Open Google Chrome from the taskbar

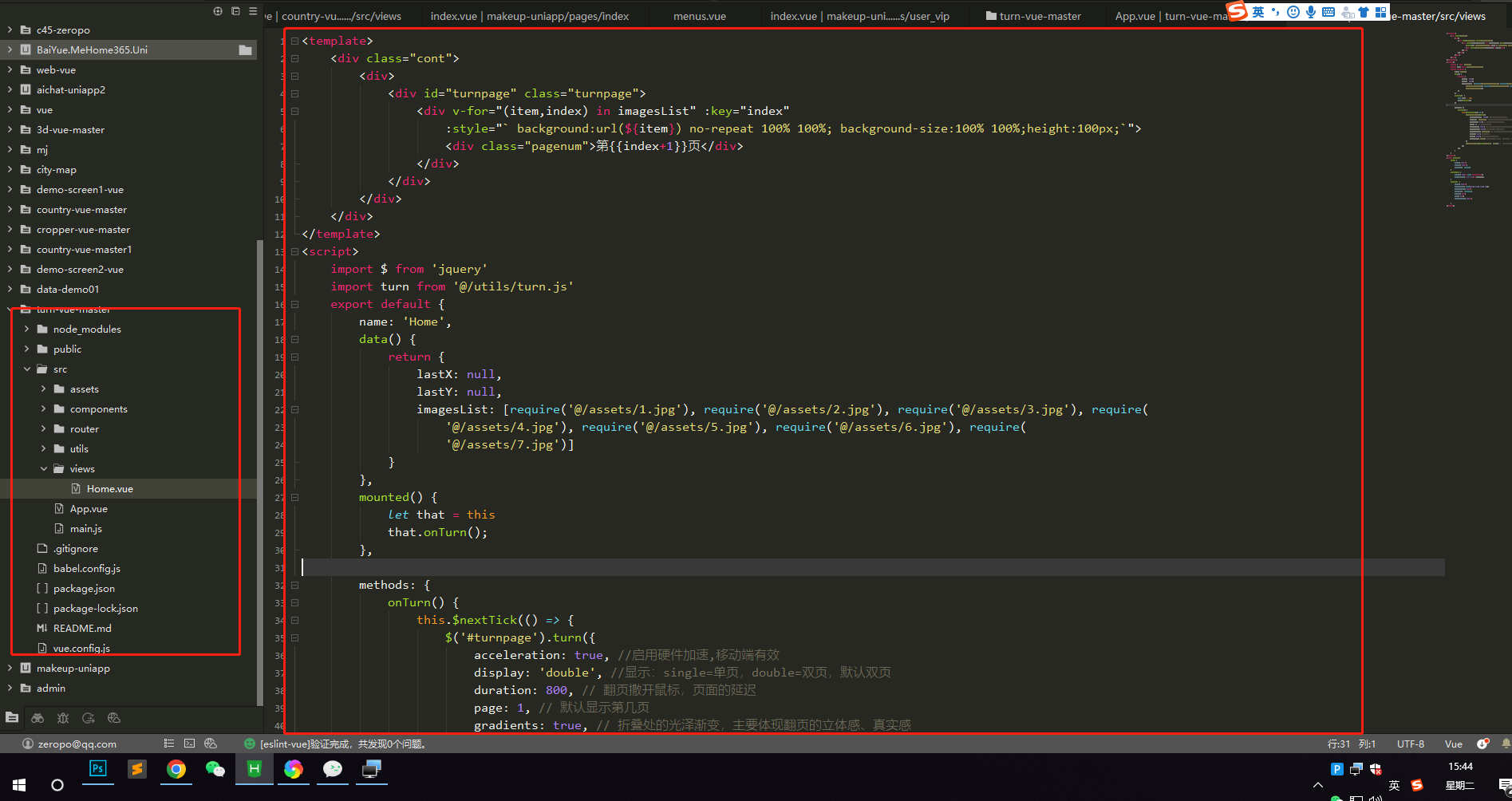click(x=176, y=769)
